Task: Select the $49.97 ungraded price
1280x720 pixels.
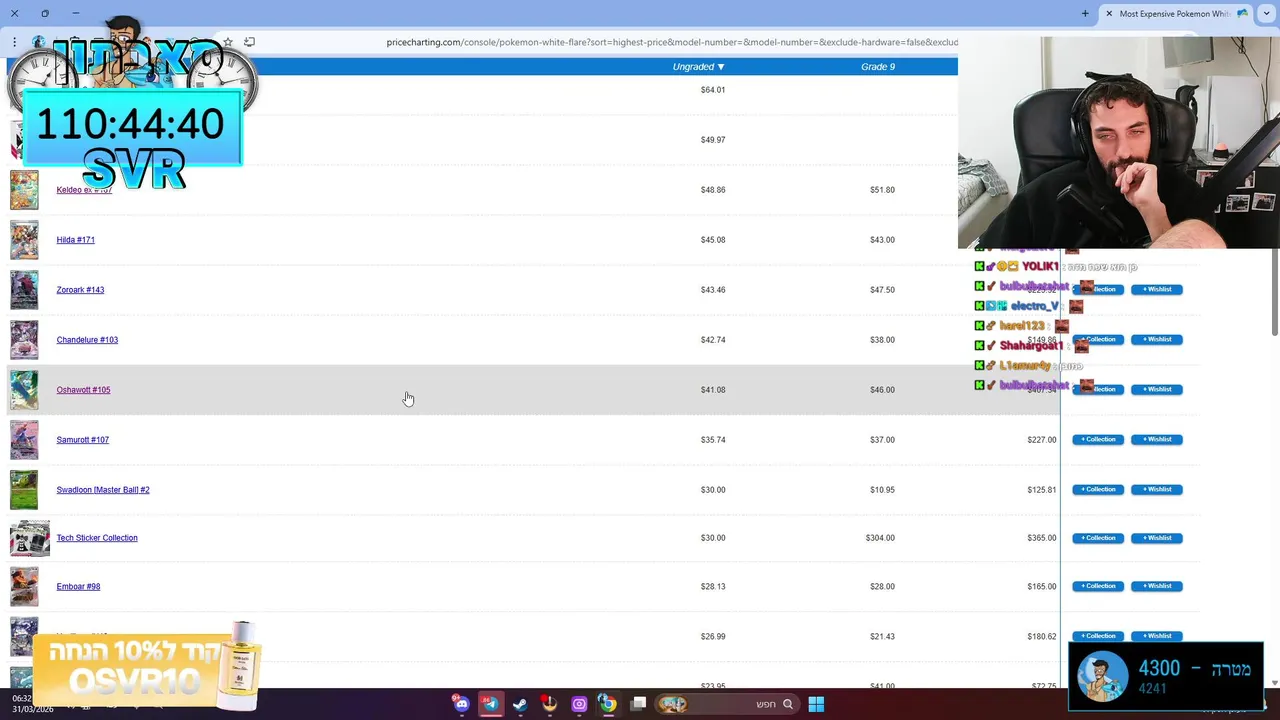Action: coord(713,140)
